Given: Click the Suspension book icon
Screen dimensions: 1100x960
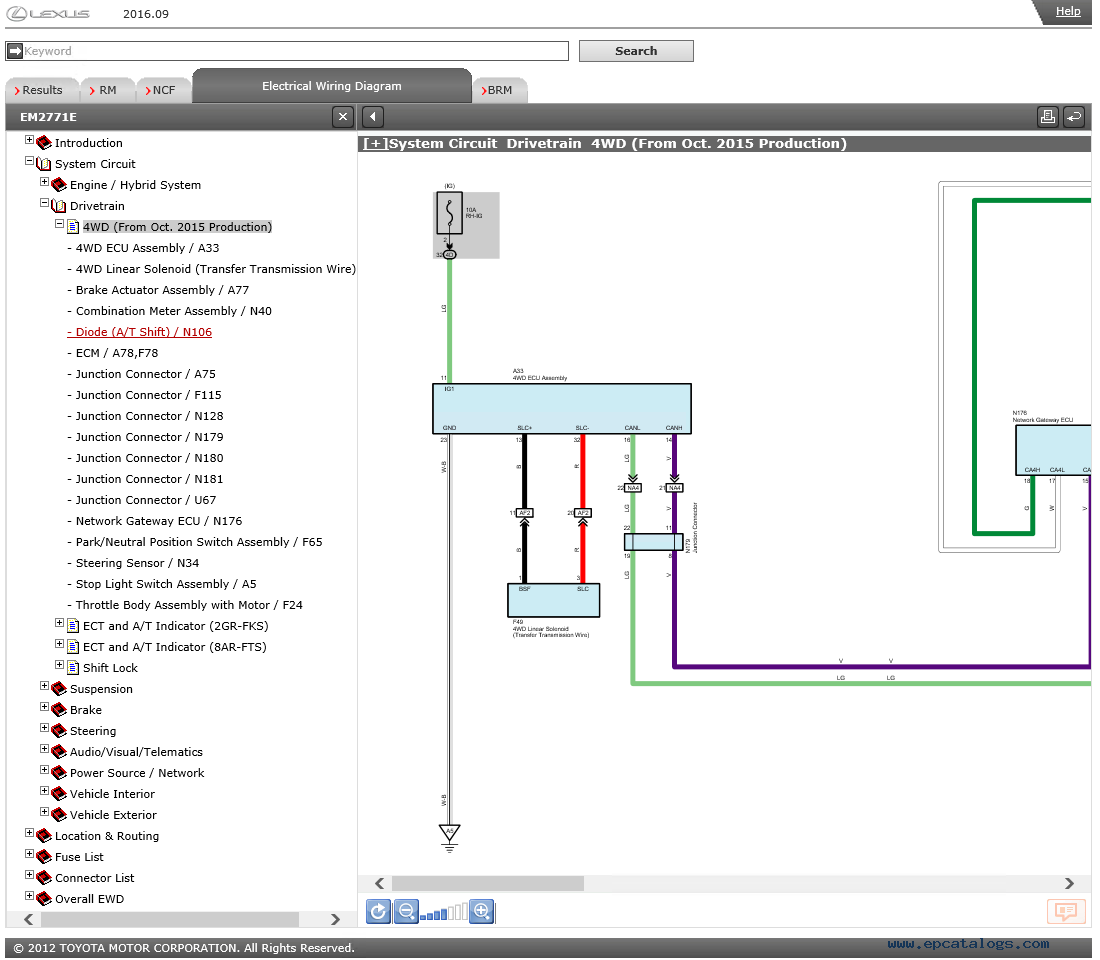Looking at the screenshot, I should pyautogui.click(x=59, y=689).
